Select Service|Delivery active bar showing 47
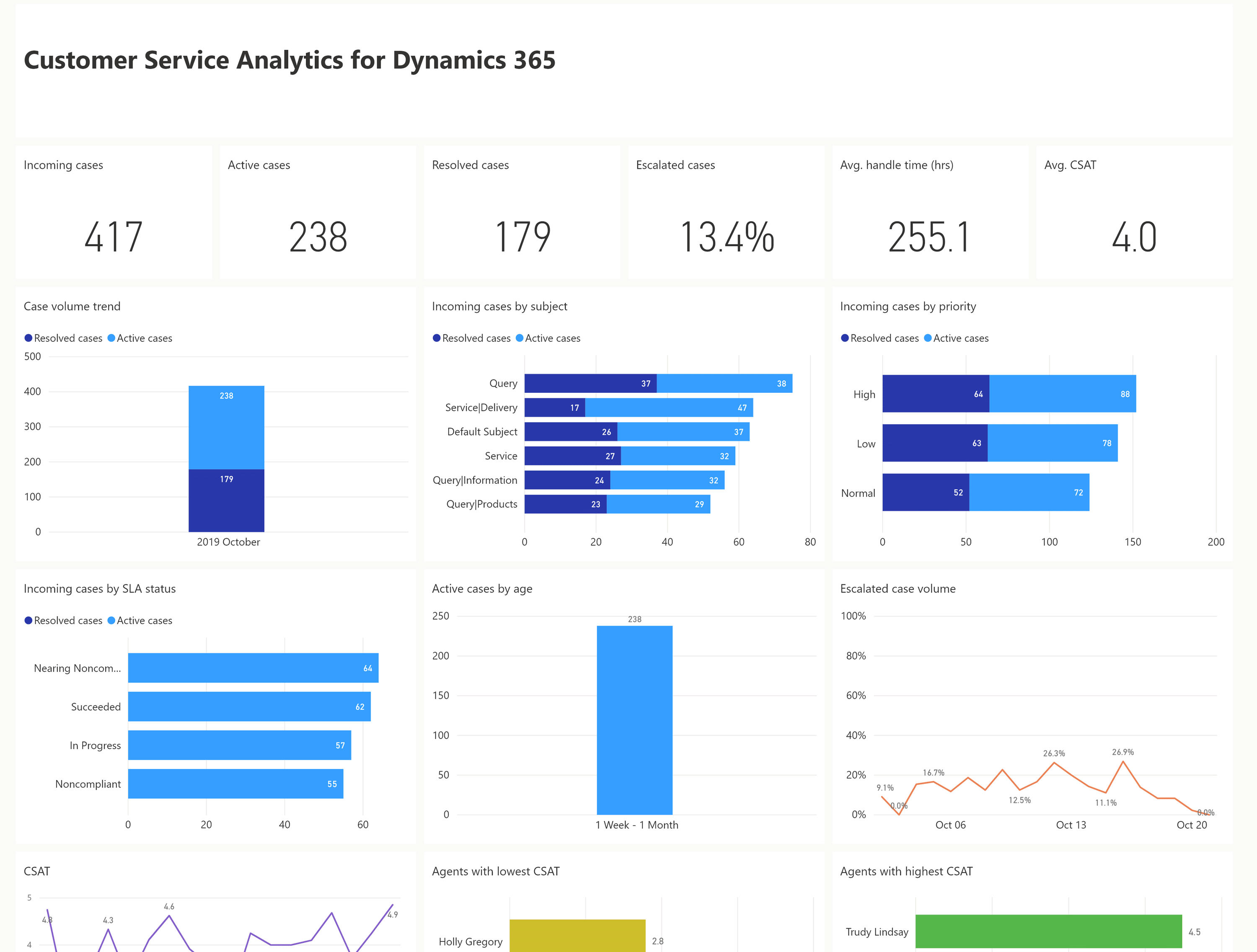Screen dimensions: 1257x952 coord(669,407)
